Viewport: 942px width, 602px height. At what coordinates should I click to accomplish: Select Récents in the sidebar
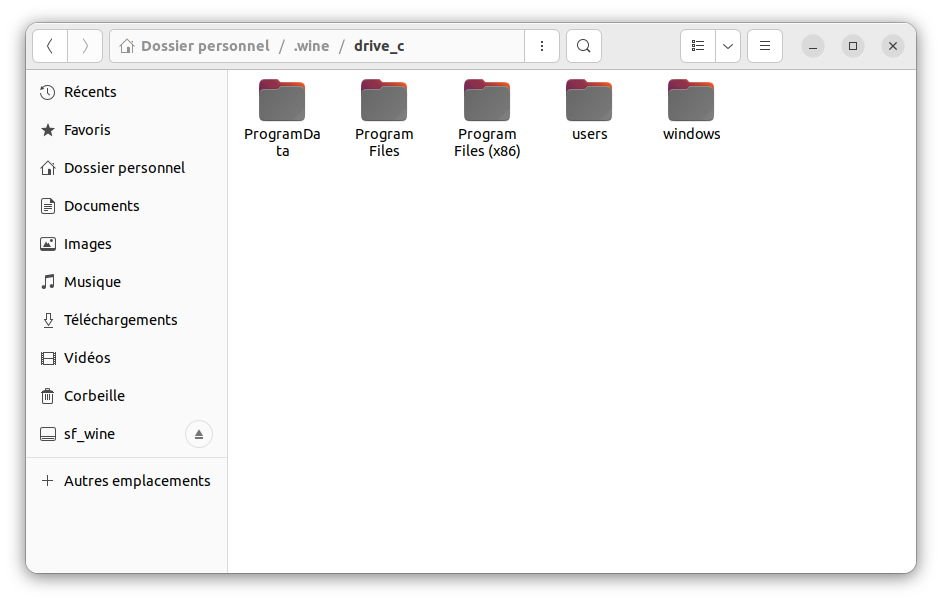[126, 92]
